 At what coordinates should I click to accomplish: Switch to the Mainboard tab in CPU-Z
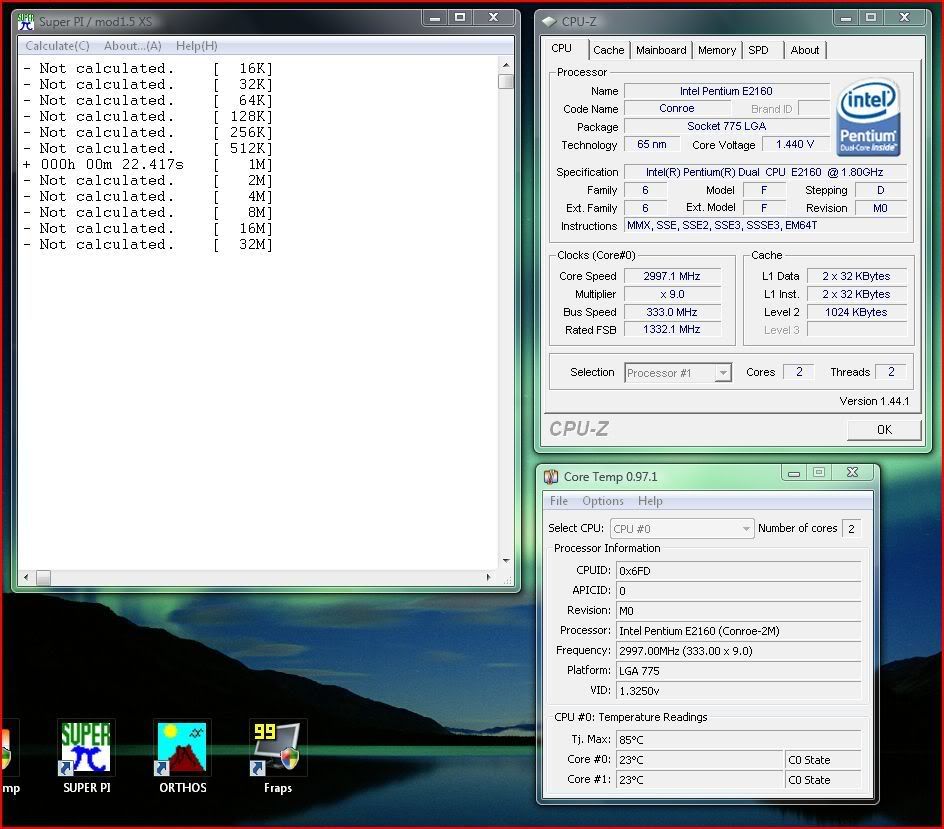pos(661,50)
